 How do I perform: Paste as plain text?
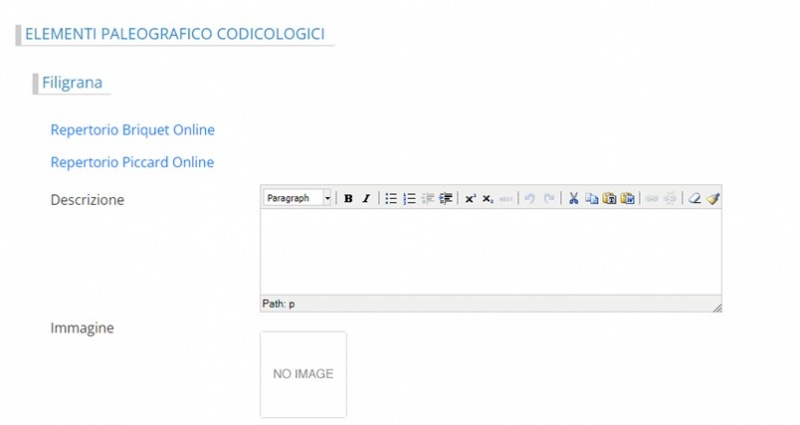pos(609,199)
